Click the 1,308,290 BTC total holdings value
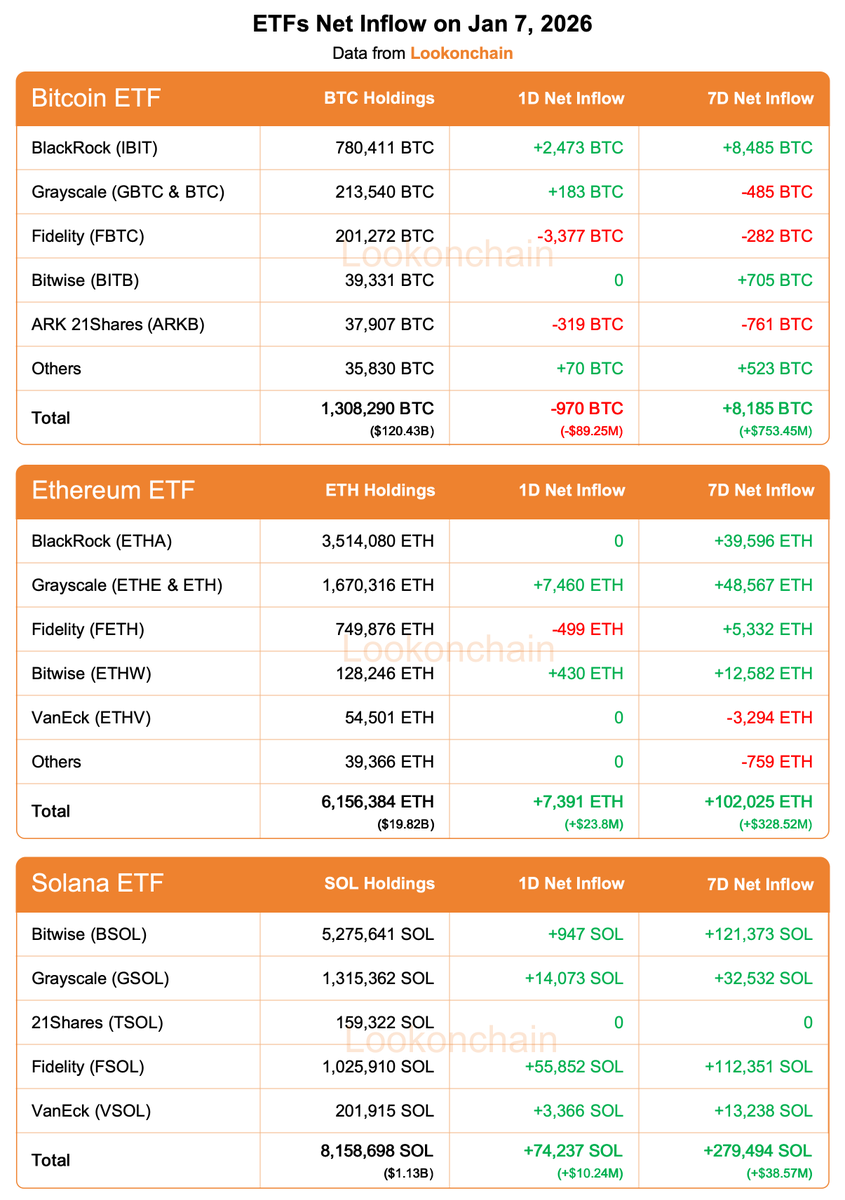This screenshot has width=845, height=1200. pos(378,409)
